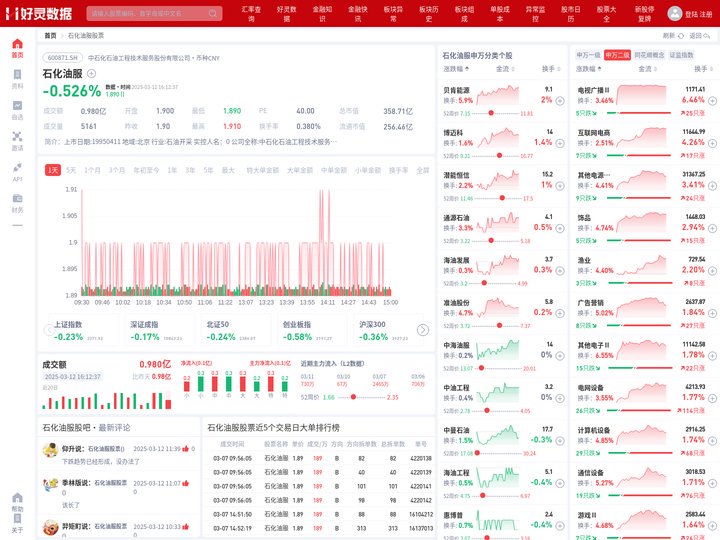The width and height of the screenshot is (720, 540).
Task: Click the 返回 back button
Action: pos(700,35)
